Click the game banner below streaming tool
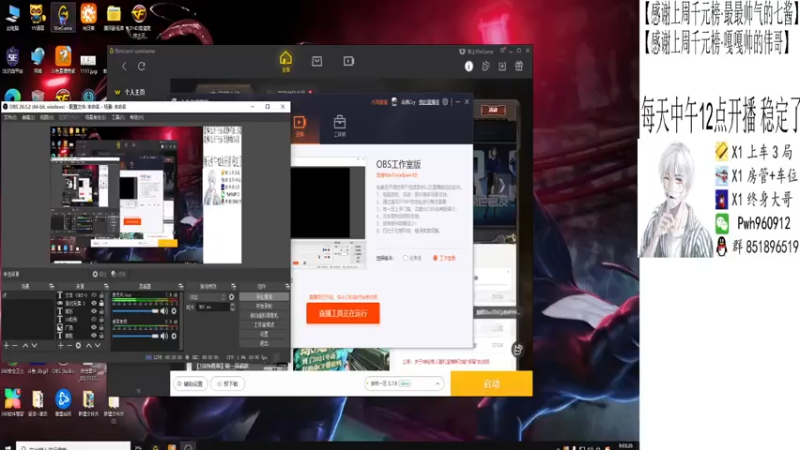The height and width of the screenshot is (450, 800). point(341,359)
